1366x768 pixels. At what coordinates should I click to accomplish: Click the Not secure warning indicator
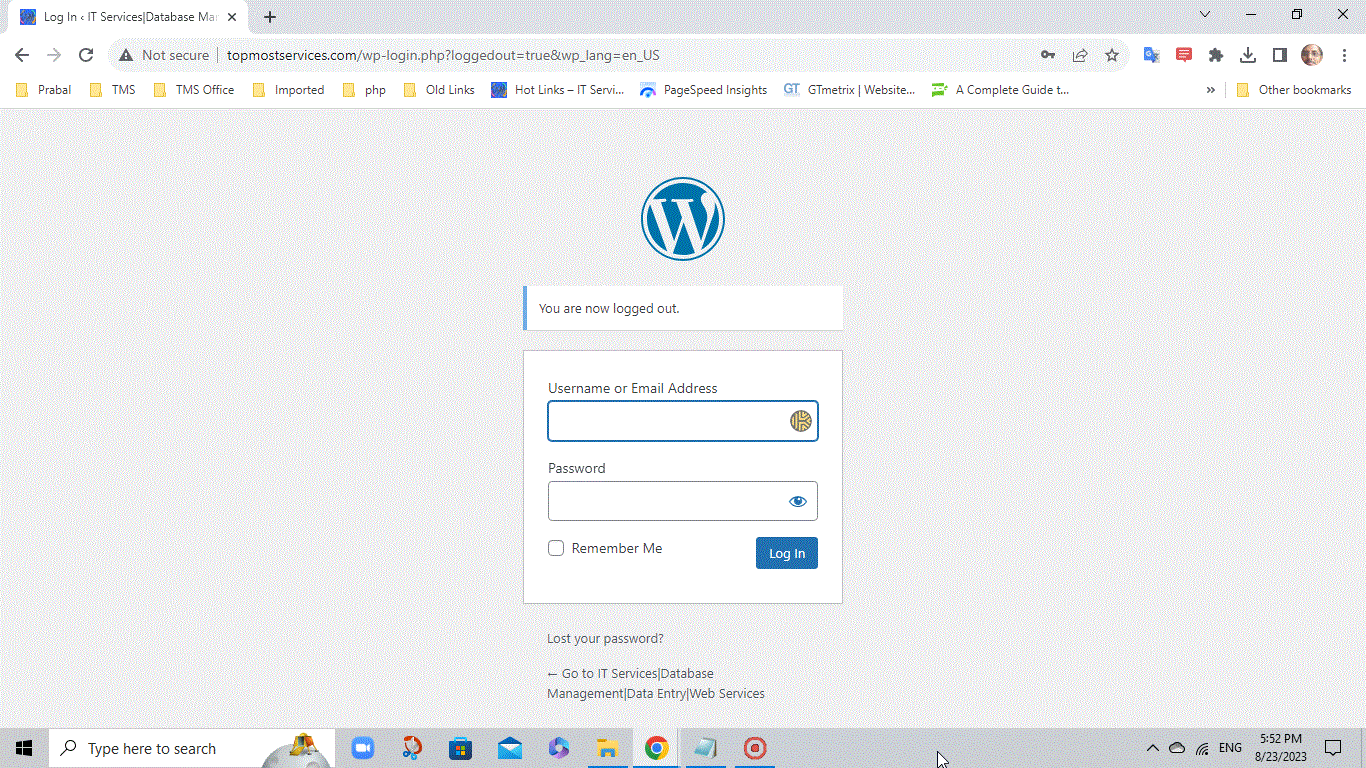pyautogui.click(x=163, y=55)
